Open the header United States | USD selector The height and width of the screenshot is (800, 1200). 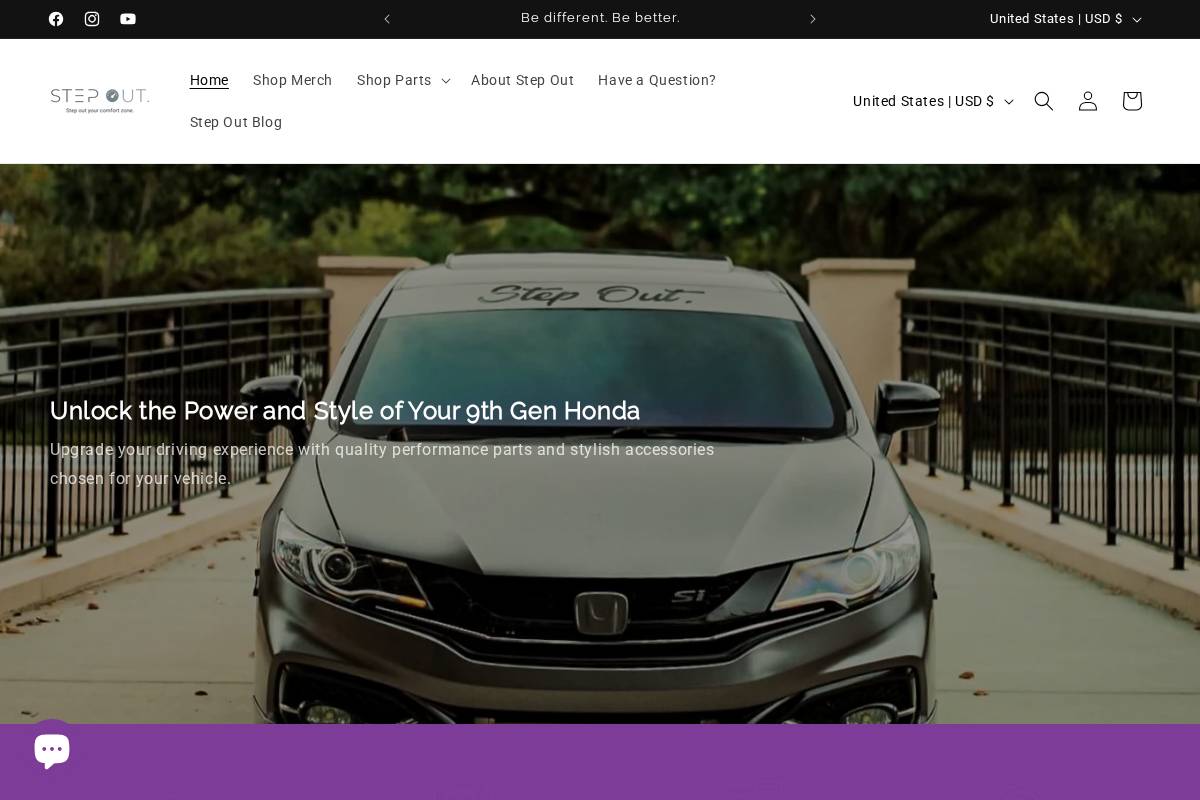[931, 101]
